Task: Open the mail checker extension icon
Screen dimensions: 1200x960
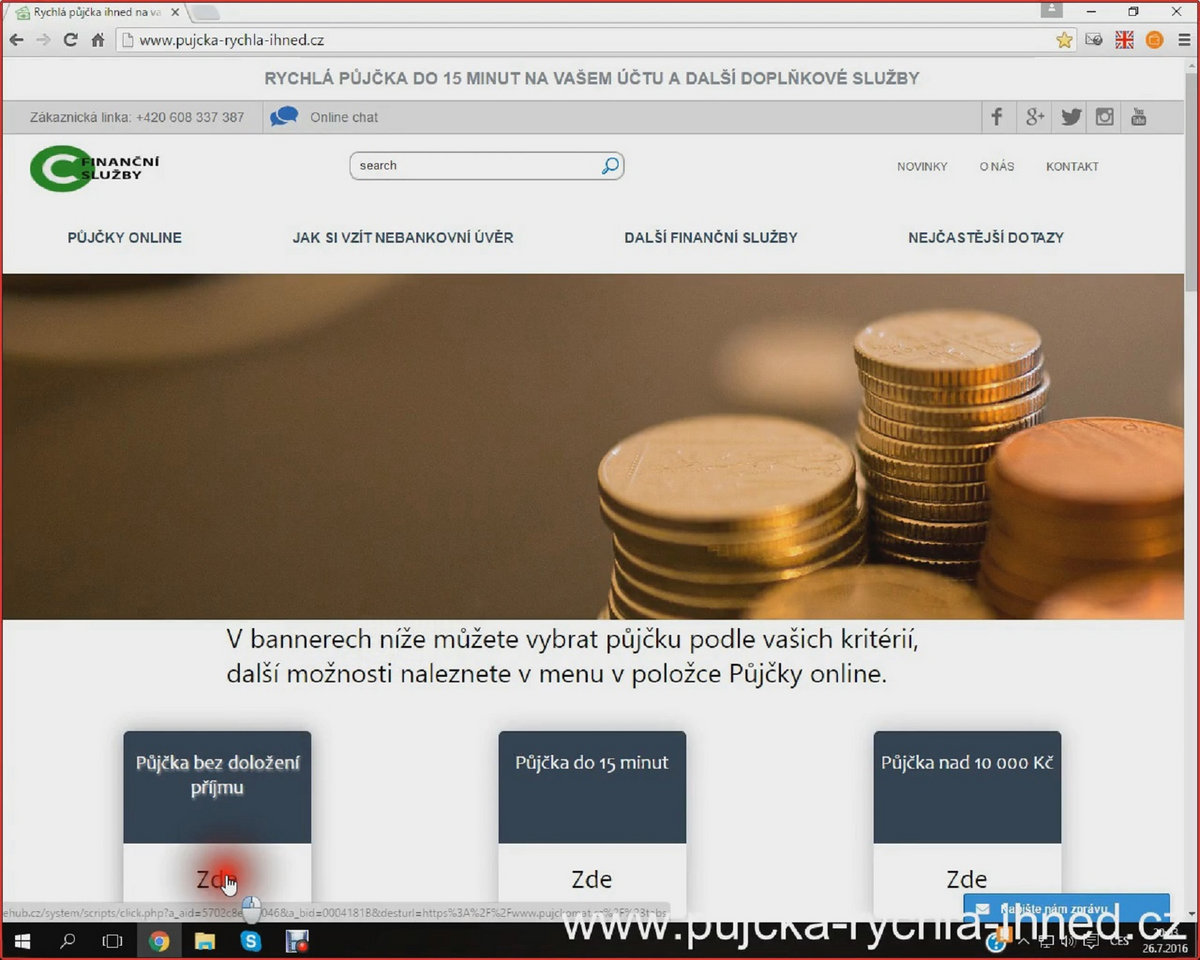Action: click(x=1095, y=40)
